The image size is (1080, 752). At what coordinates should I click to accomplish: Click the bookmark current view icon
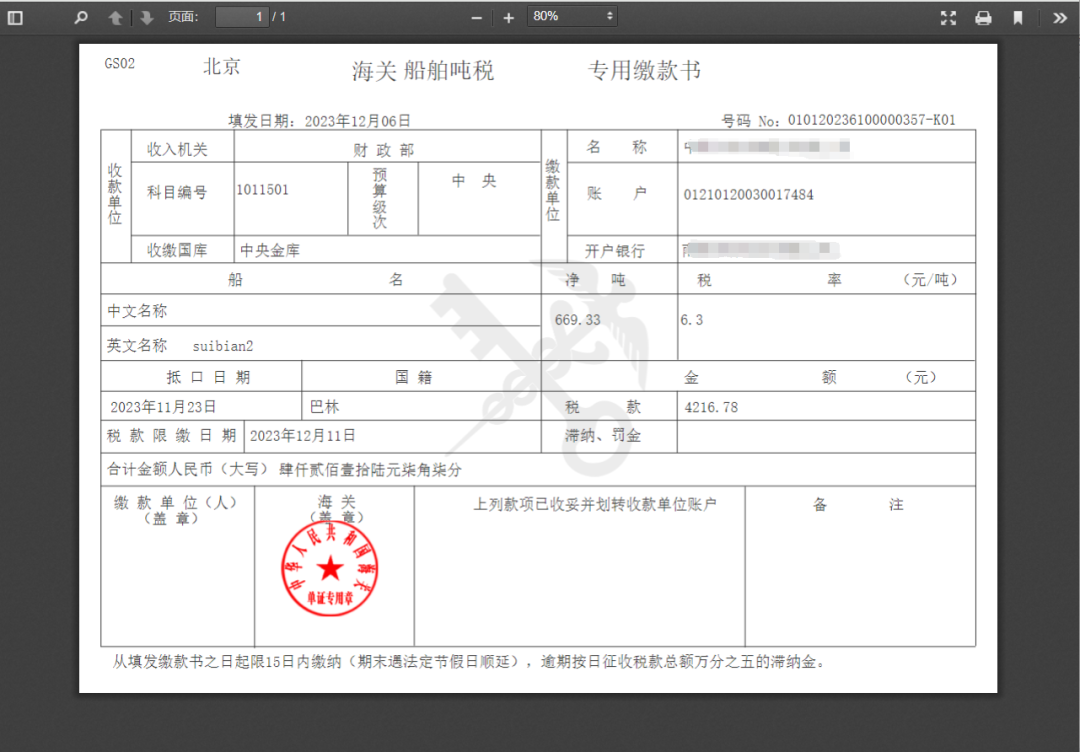(1018, 18)
